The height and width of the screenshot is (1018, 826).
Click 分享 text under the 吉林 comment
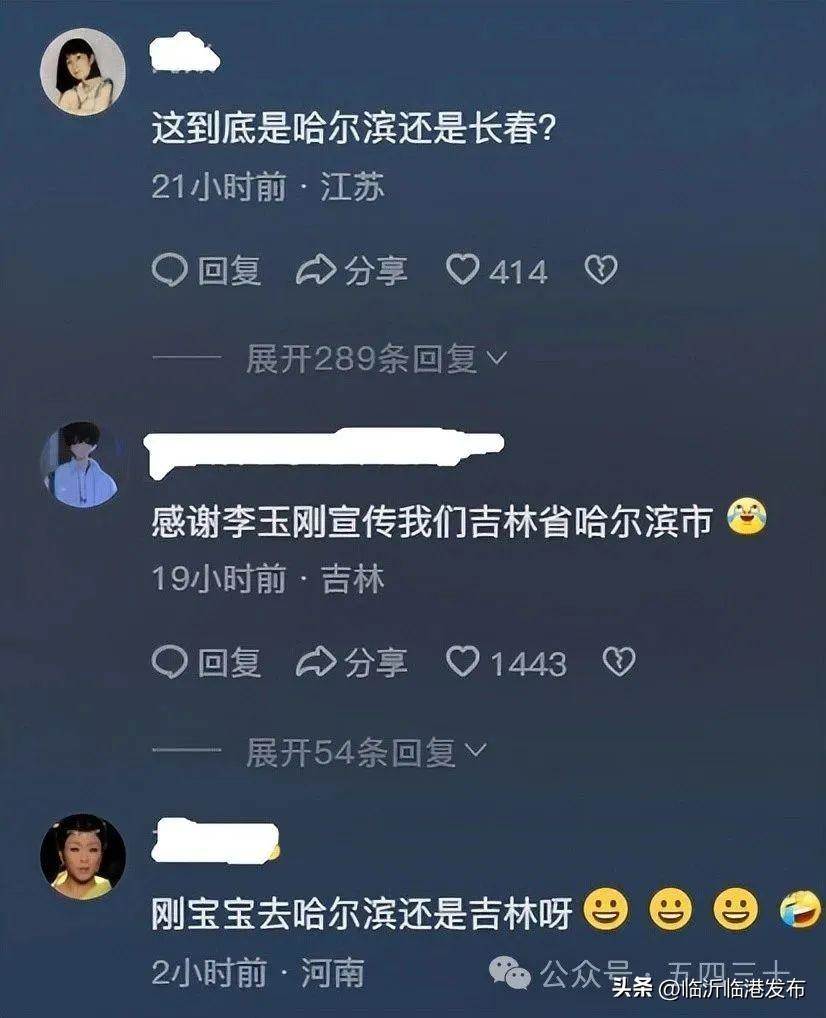376,663
